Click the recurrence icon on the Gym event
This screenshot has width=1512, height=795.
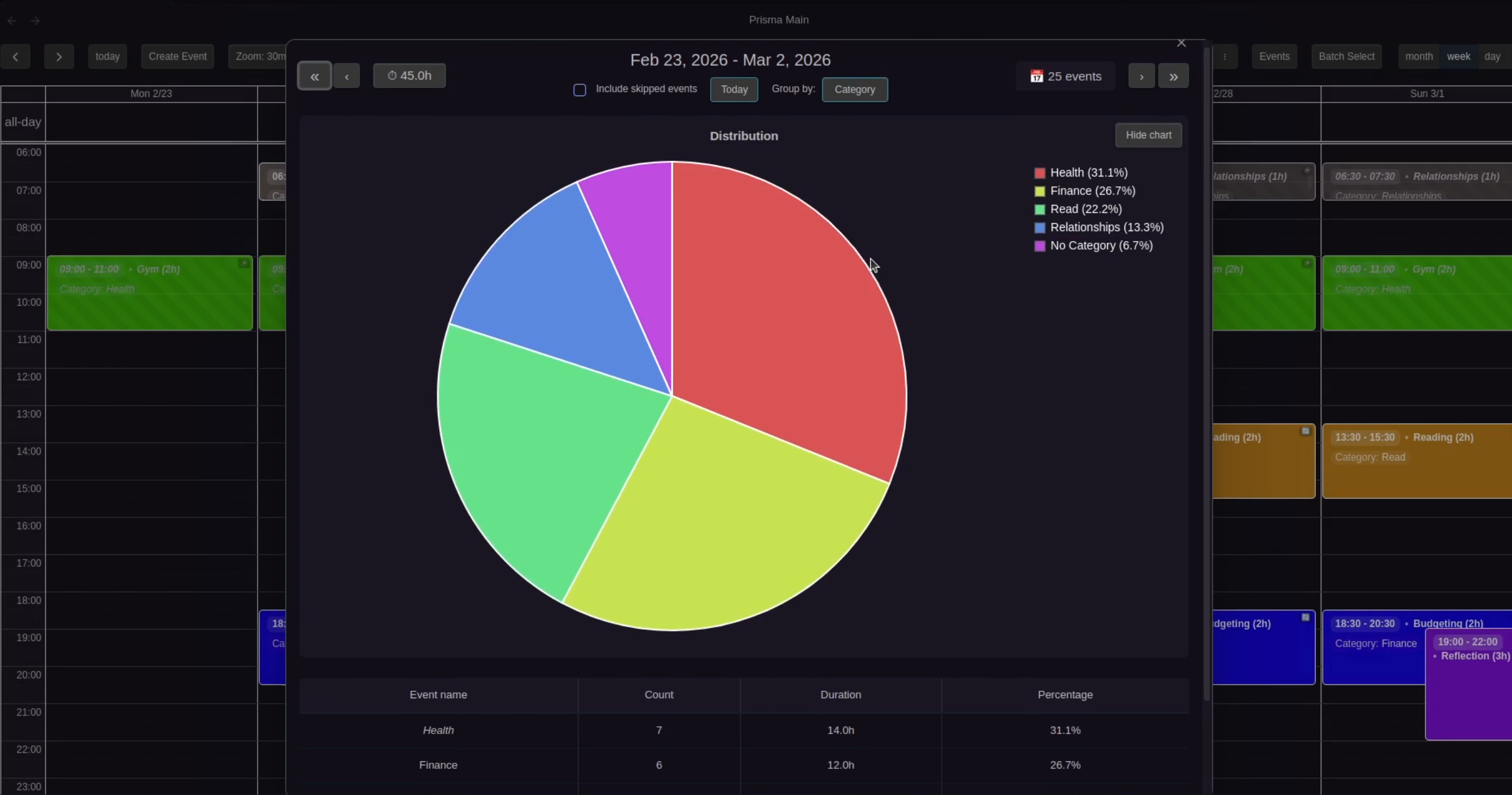pyautogui.click(x=244, y=263)
